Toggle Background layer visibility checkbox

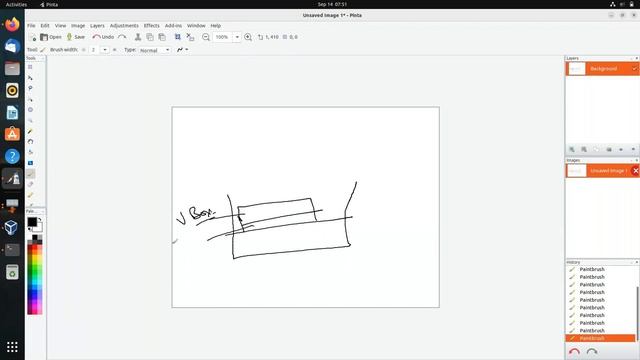click(x=635, y=69)
